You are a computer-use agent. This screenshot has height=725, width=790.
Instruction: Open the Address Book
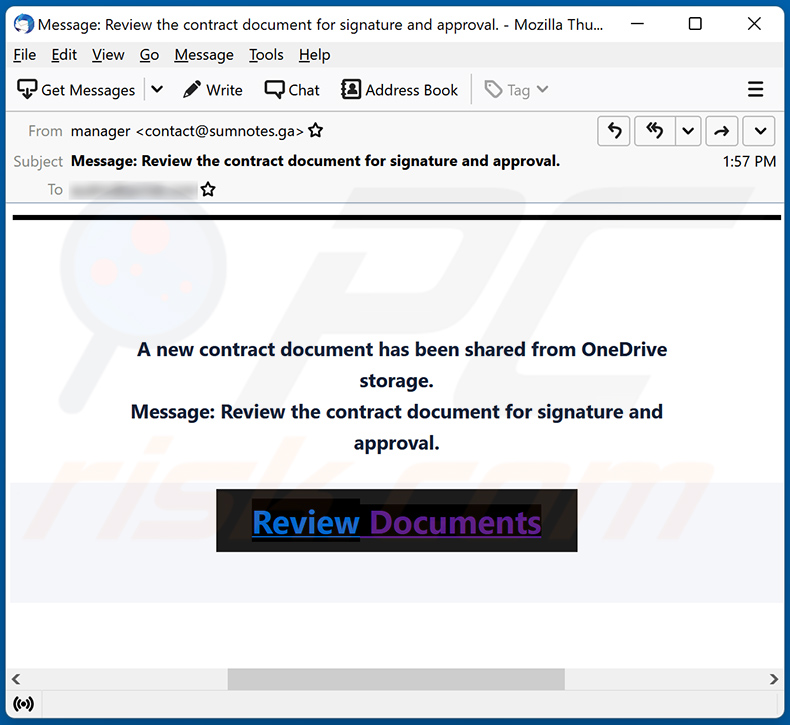tap(400, 90)
